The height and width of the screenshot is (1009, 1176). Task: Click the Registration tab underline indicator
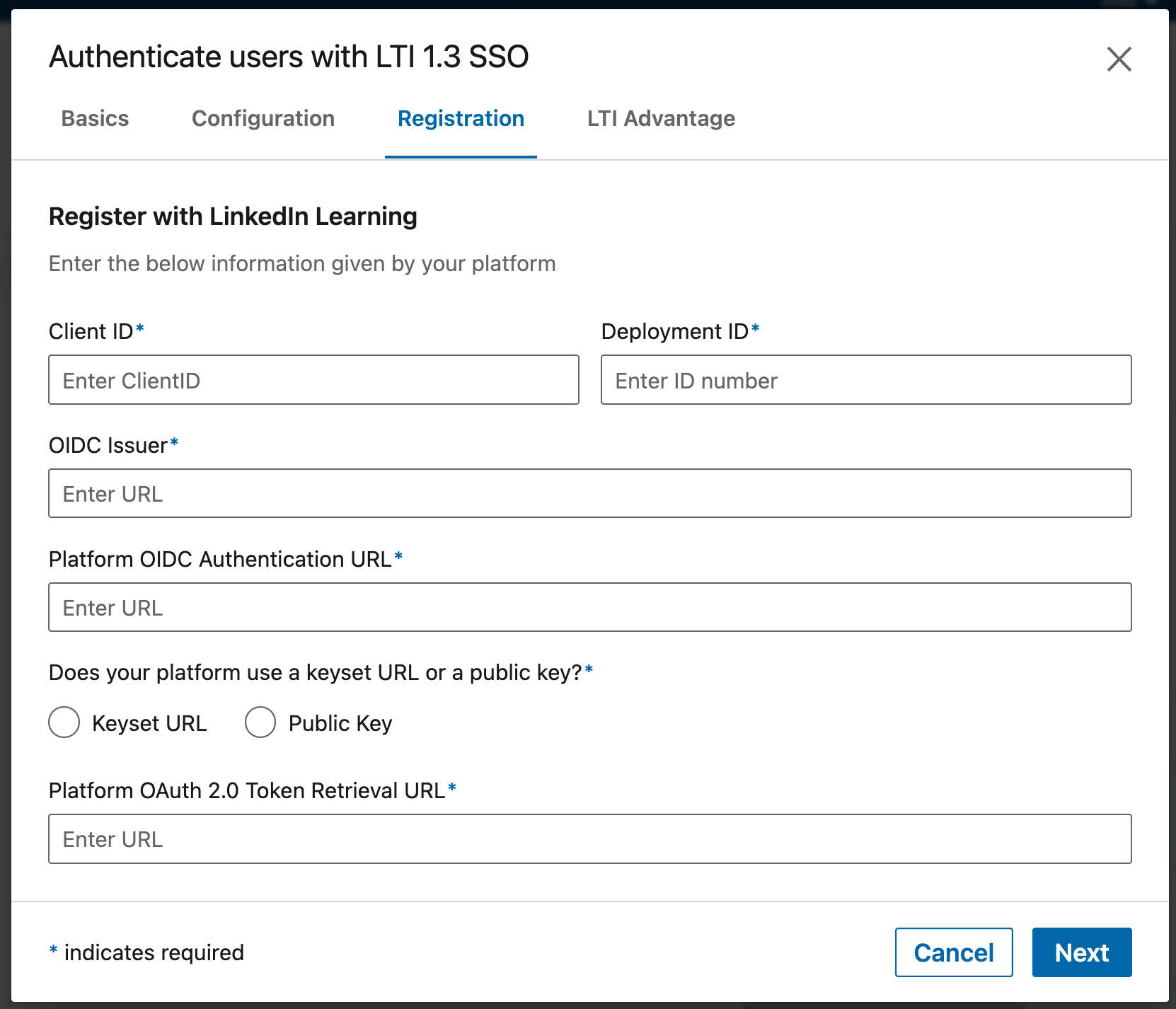(461, 157)
